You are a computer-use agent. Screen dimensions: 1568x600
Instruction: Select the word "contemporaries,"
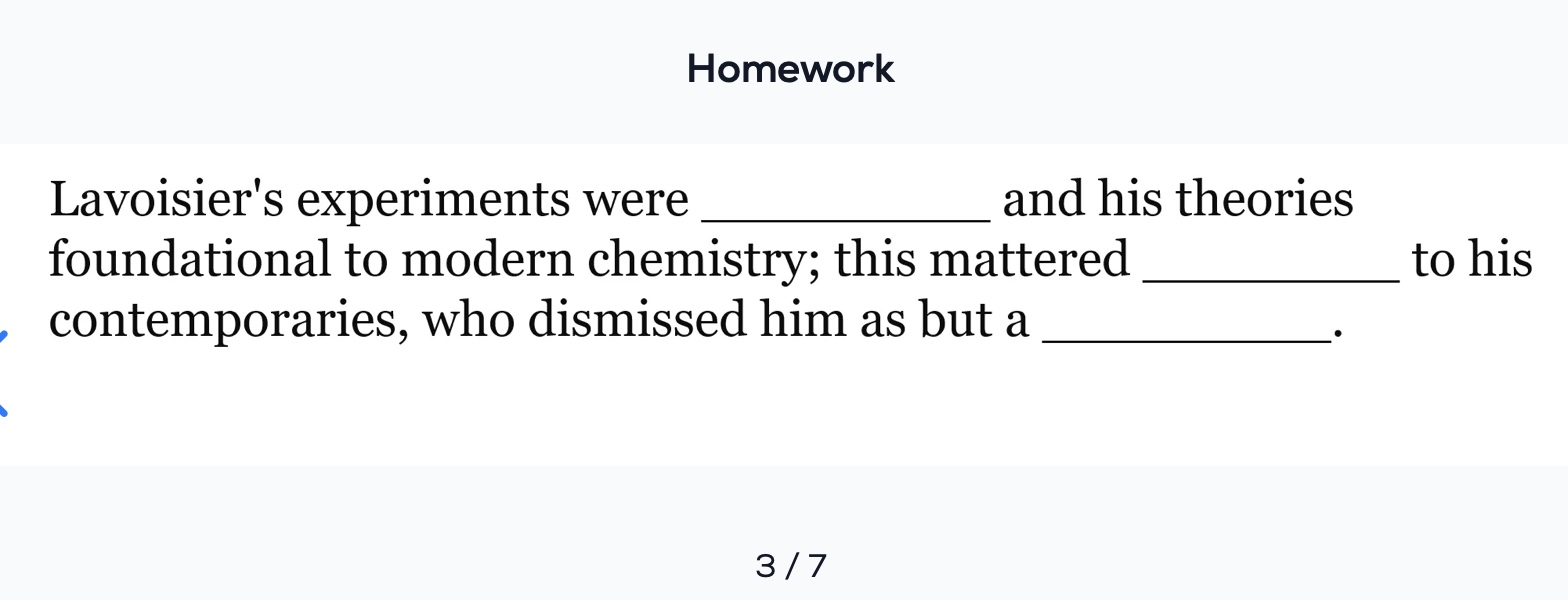point(229,323)
